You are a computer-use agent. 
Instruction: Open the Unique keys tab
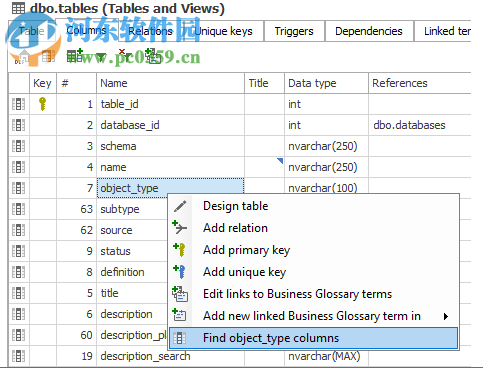point(223,31)
